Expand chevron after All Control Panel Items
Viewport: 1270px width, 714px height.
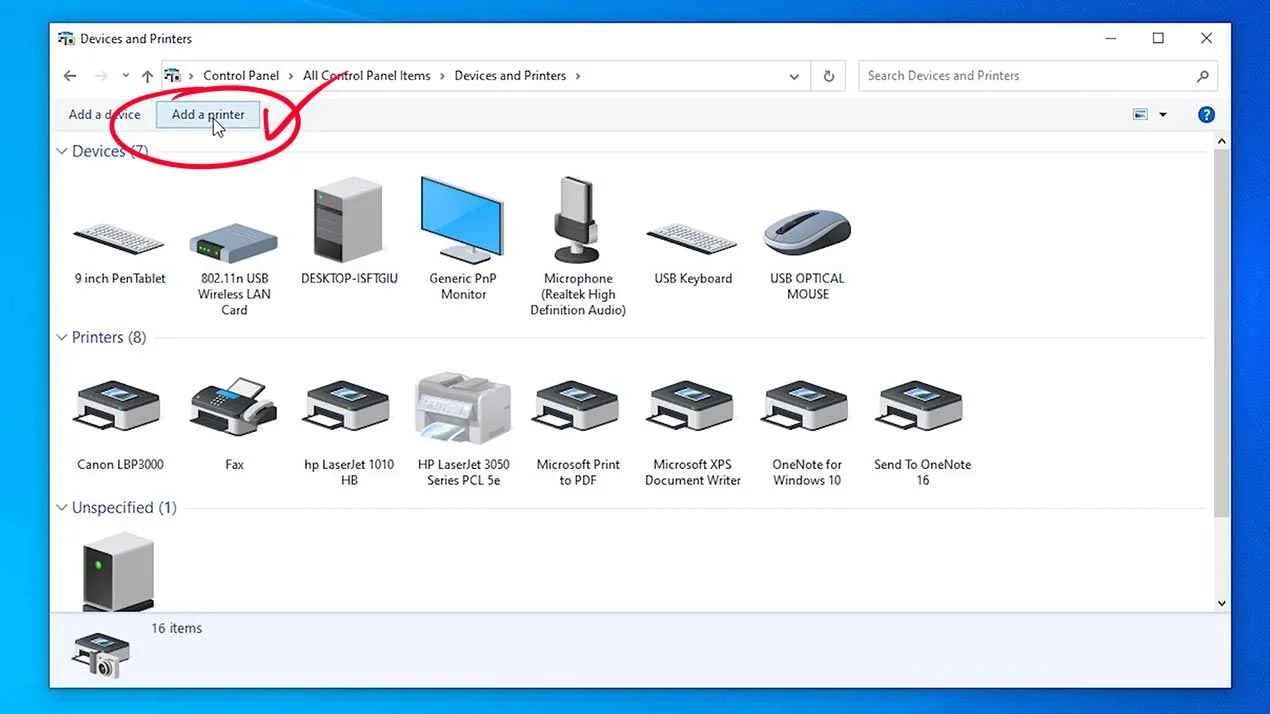tap(442, 76)
